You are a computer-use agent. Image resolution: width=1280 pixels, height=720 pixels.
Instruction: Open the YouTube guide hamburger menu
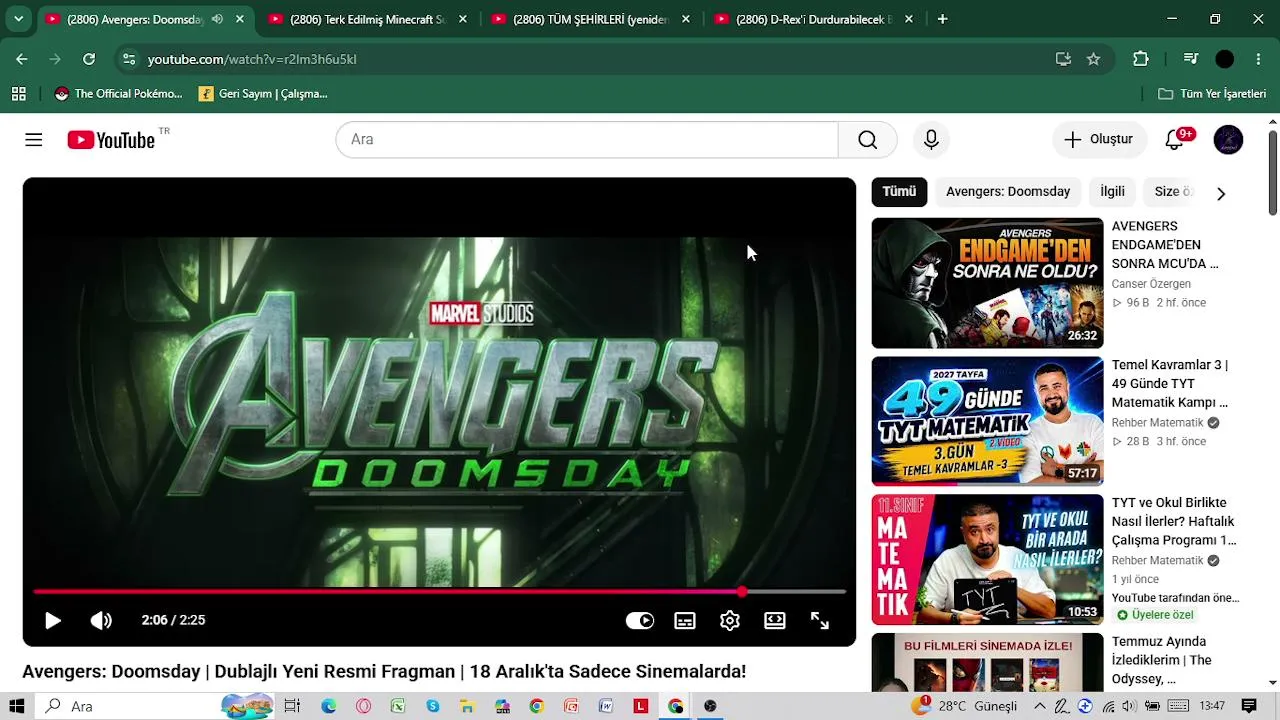(34, 140)
